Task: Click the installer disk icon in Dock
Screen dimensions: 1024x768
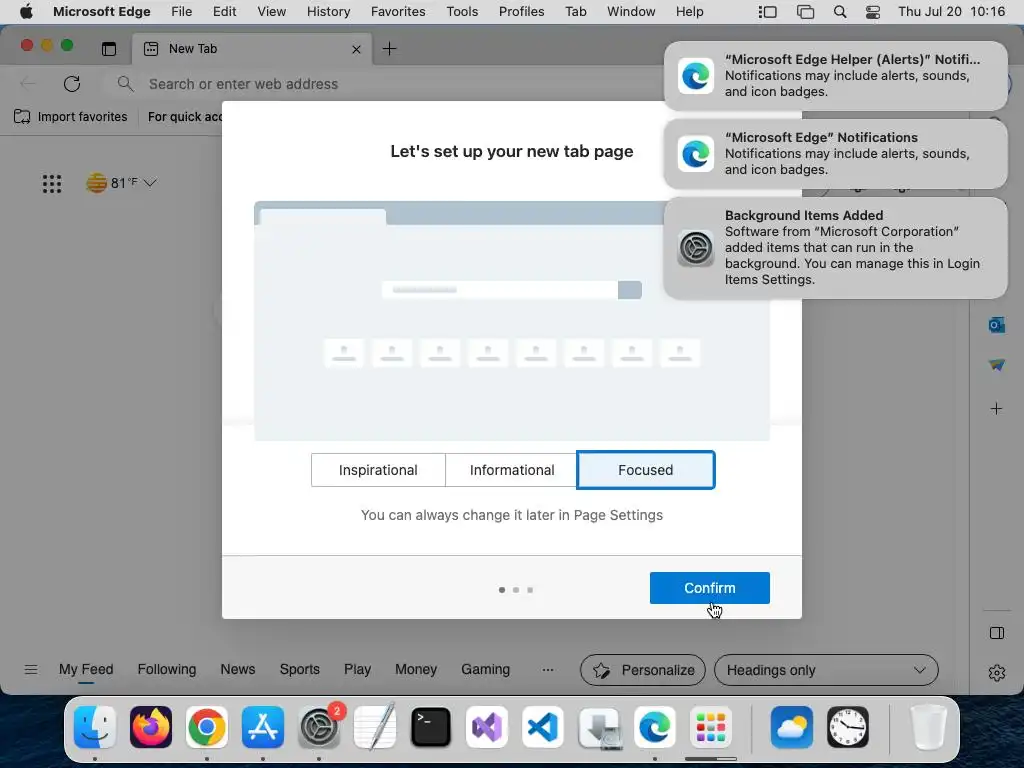Action: (x=599, y=727)
